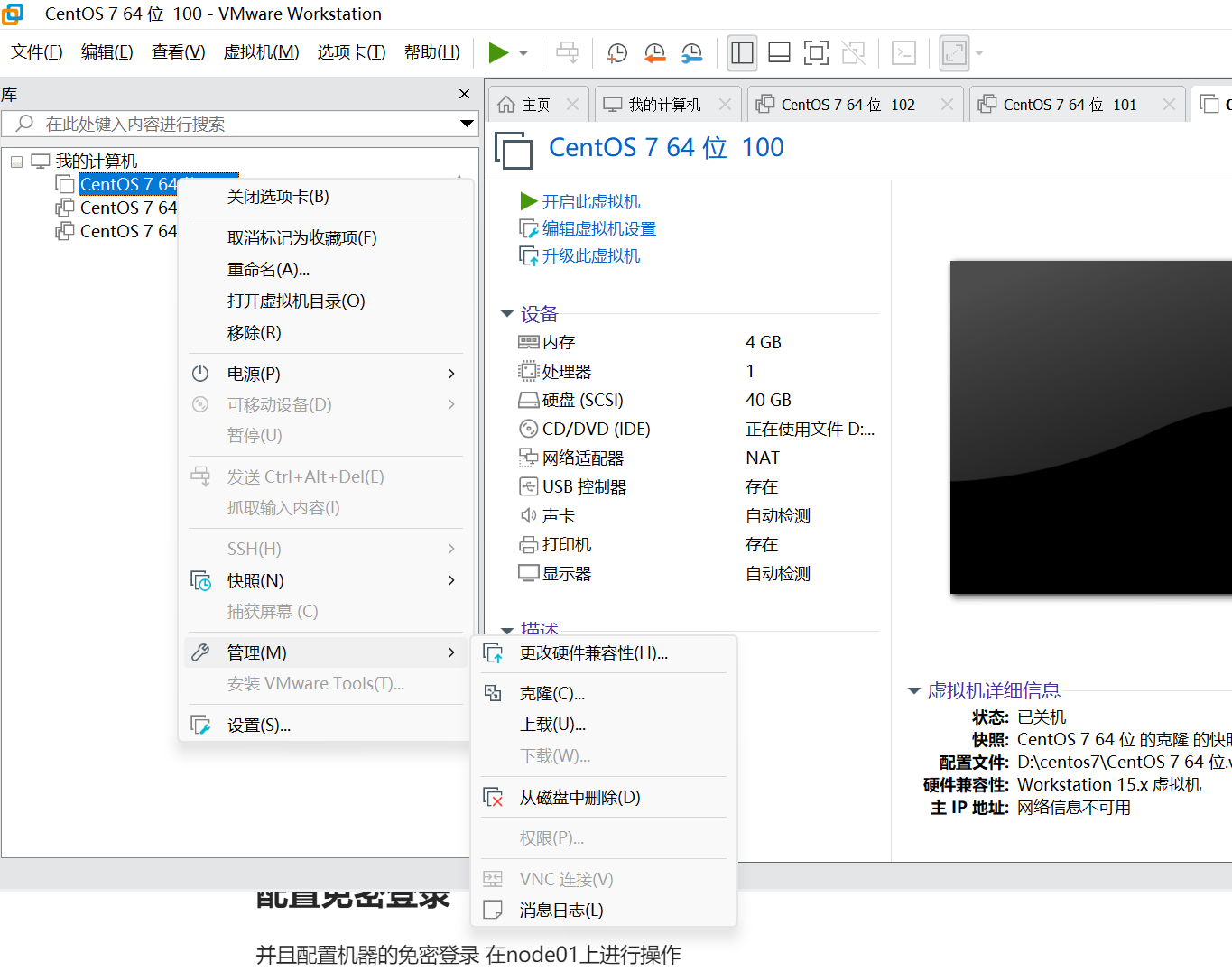This screenshot has width=1232, height=971.
Task: Click the full screen mode icon
Action: 816,53
